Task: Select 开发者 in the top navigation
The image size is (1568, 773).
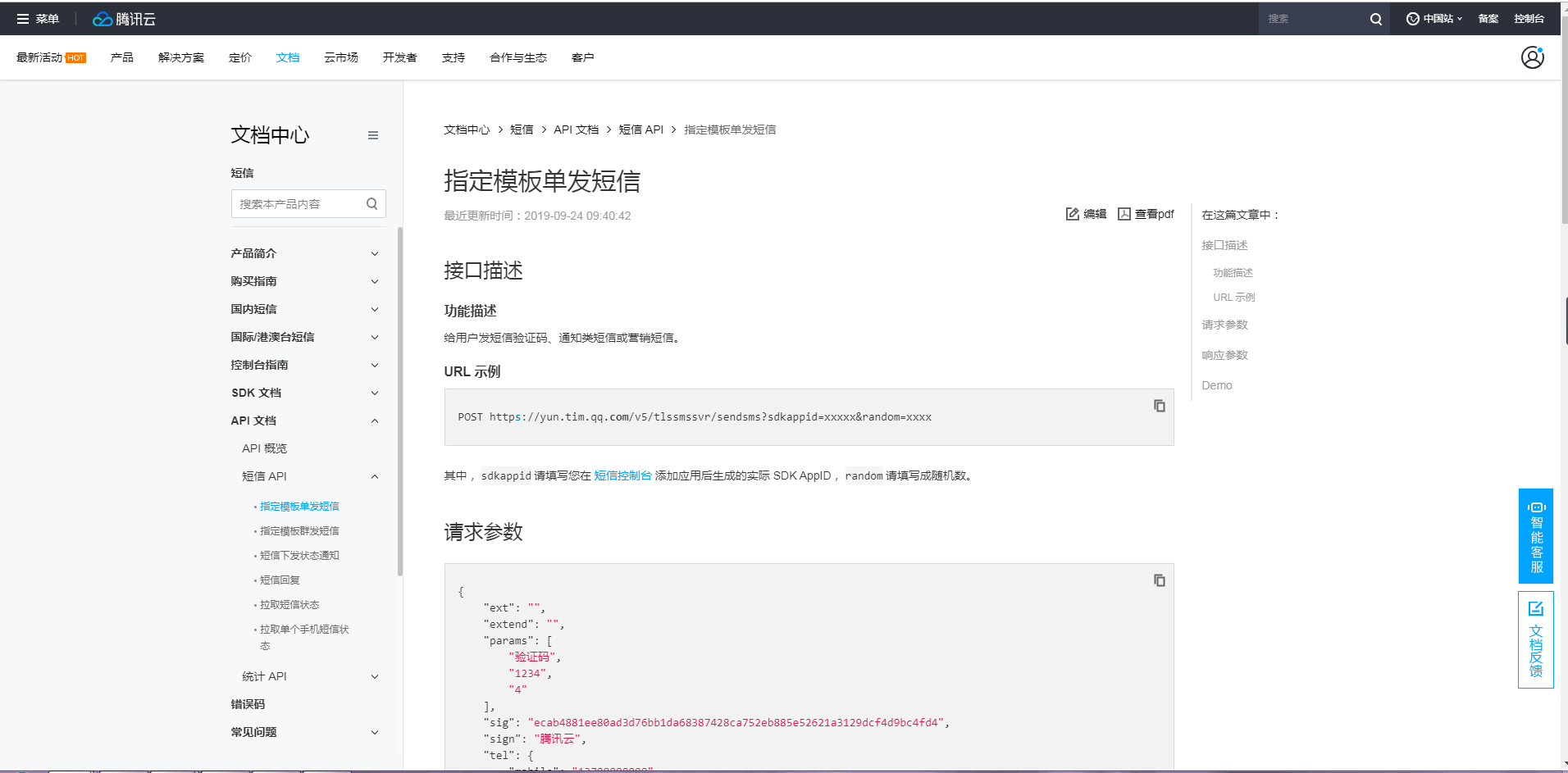Action: [399, 57]
